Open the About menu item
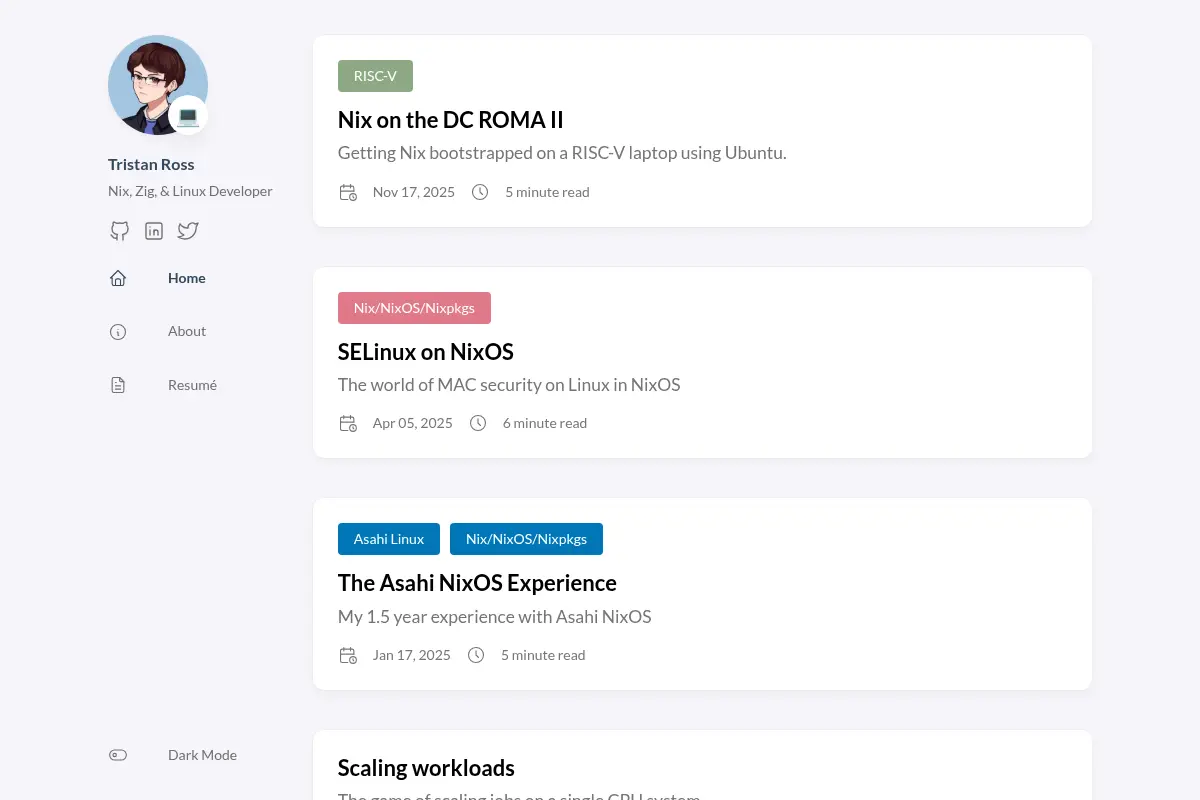Image resolution: width=1200 pixels, height=800 pixels. pos(187,331)
